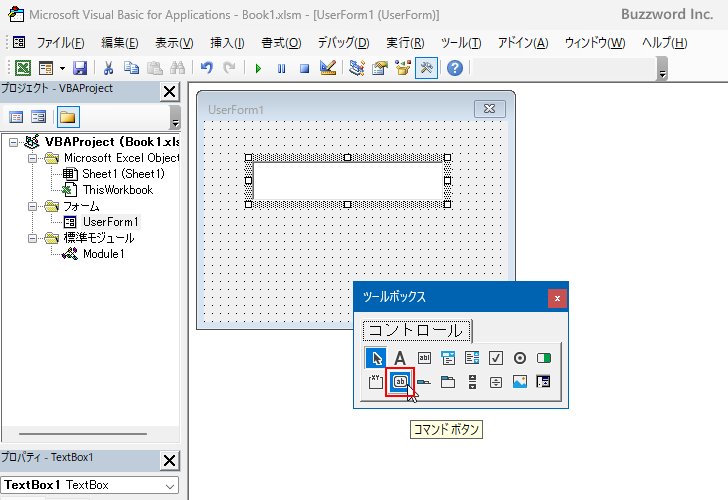The image size is (728, 500).
Task: Click inside the text box on UserForm1
Action: click(x=347, y=181)
